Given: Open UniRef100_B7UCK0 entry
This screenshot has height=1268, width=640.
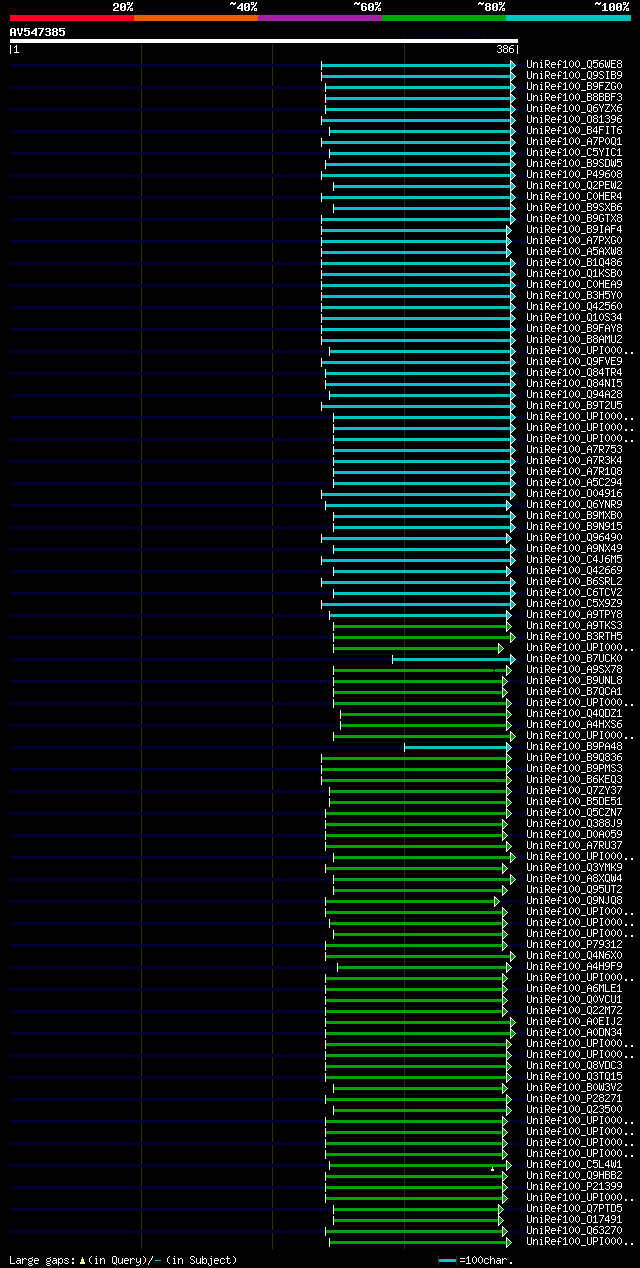Looking at the screenshot, I should (x=575, y=658).
